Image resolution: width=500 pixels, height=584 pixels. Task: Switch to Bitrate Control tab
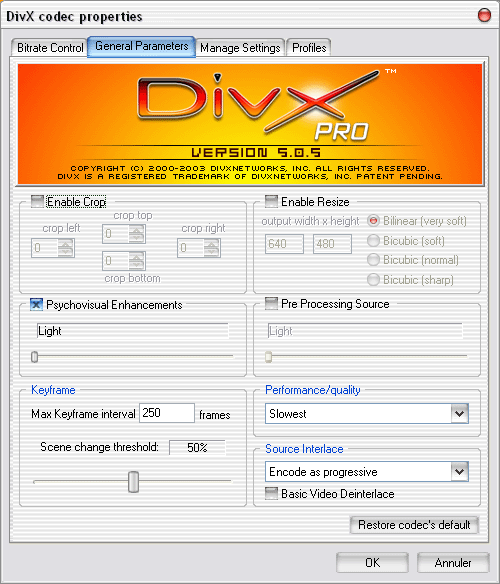(x=50, y=48)
